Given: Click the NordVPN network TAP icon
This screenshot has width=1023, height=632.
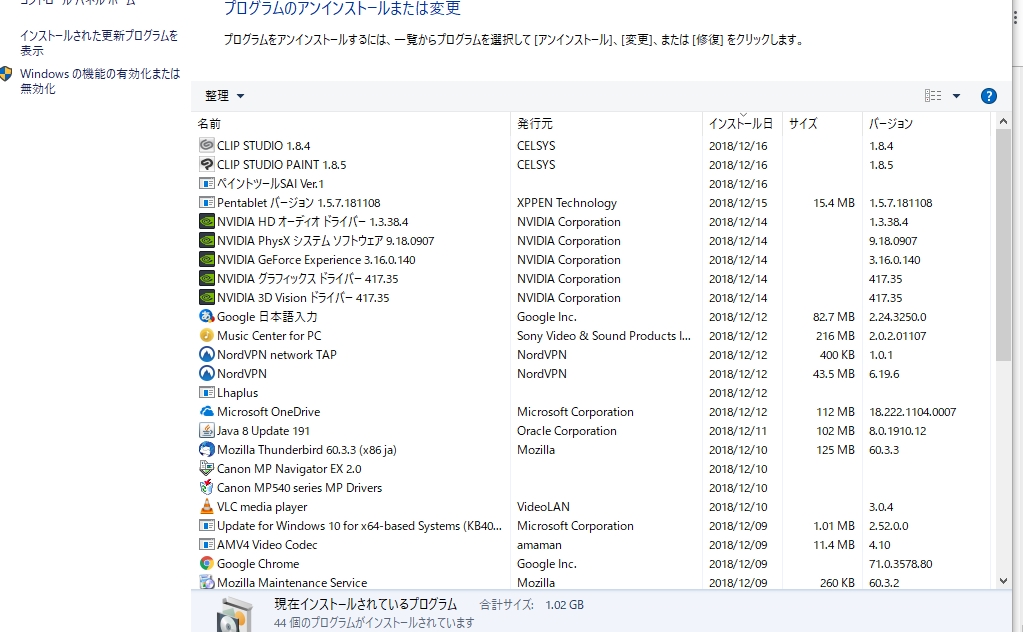Looking at the screenshot, I should pyautogui.click(x=206, y=354).
